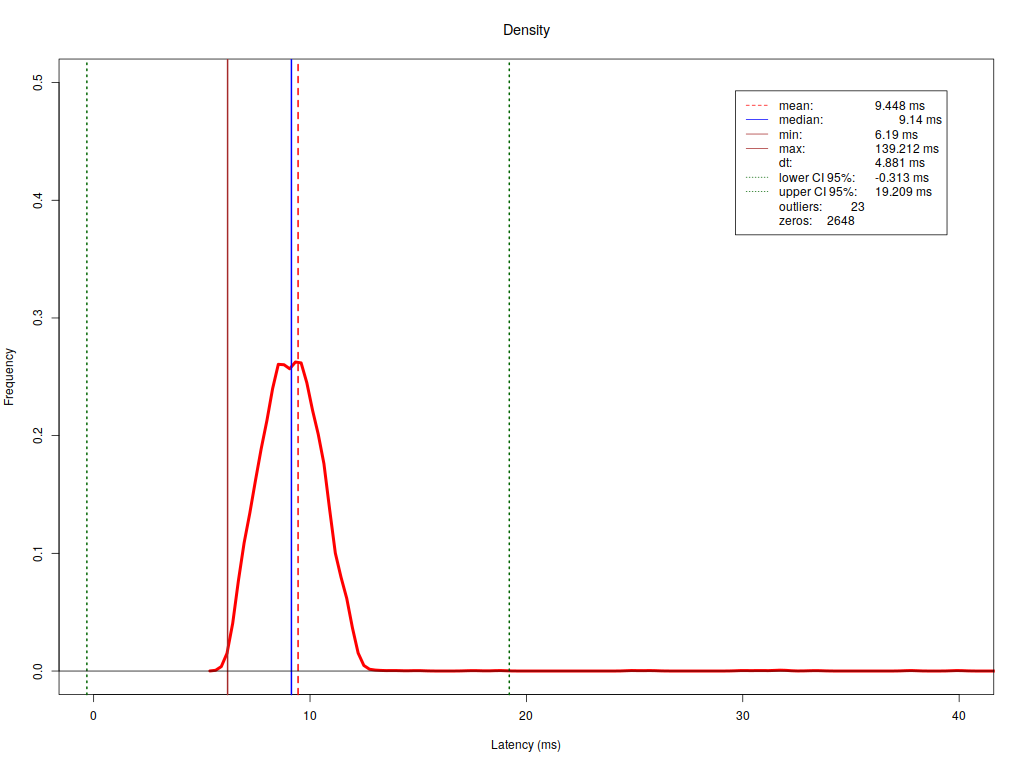The width and height of the screenshot is (1024, 768).
Task: Click the upper CI 95% legend entry
Action: point(817,192)
